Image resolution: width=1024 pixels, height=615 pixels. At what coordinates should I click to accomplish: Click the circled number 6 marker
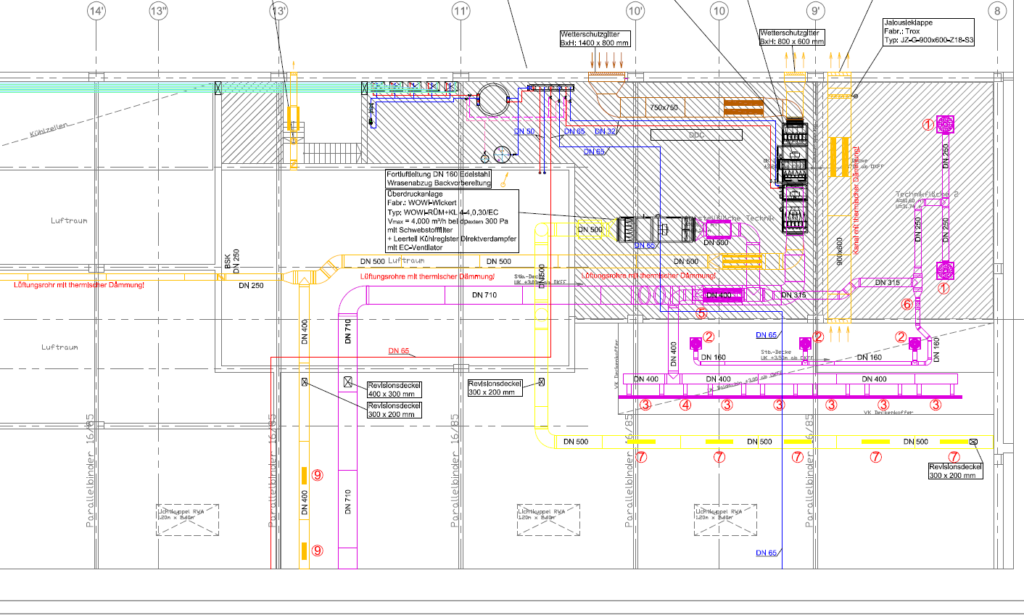(908, 304)
